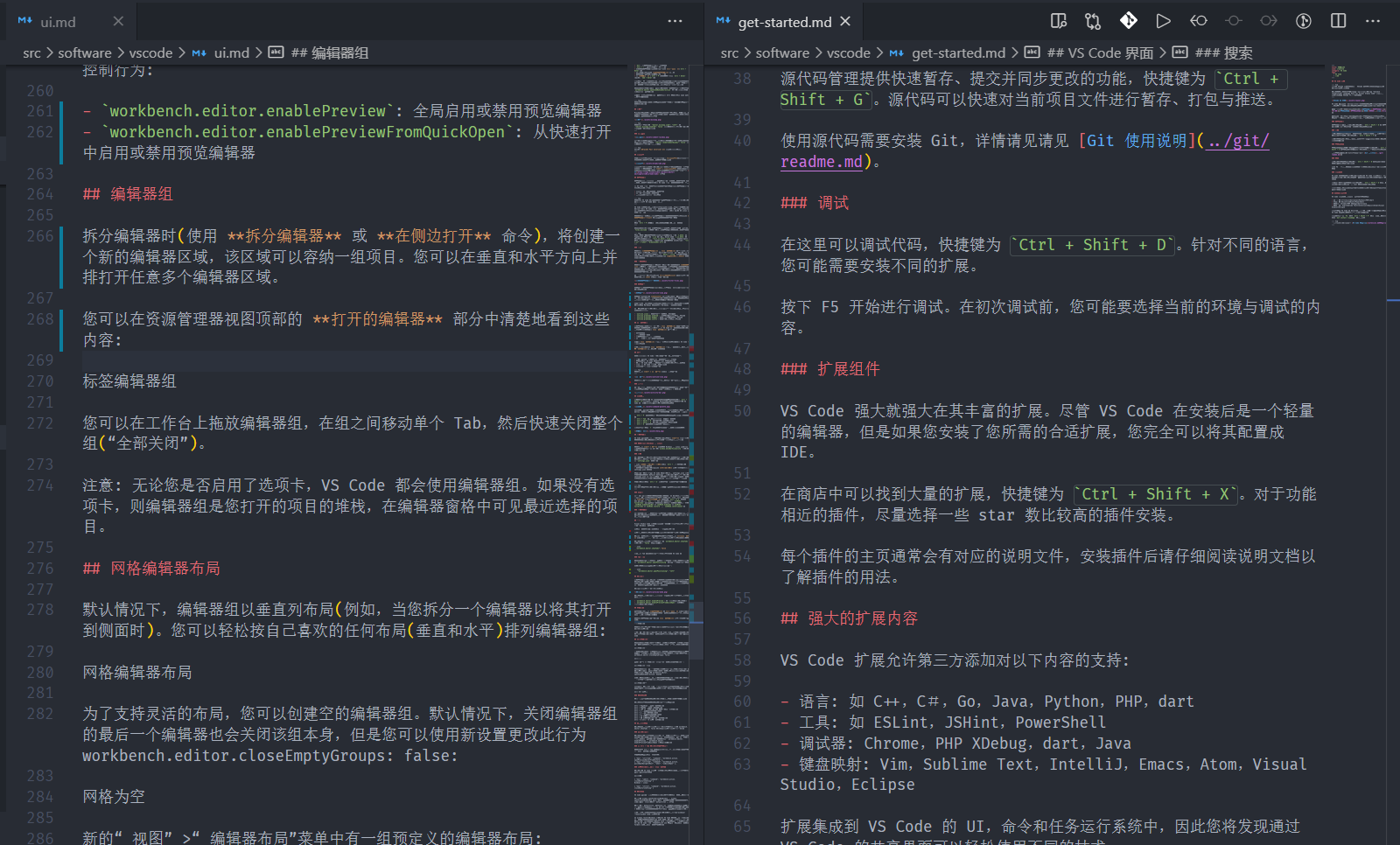Switch to the get-started.md tab
Image resolution: width=1400 pixels, height=845 pixels.
pyautogui.click(x=783, y=21)
